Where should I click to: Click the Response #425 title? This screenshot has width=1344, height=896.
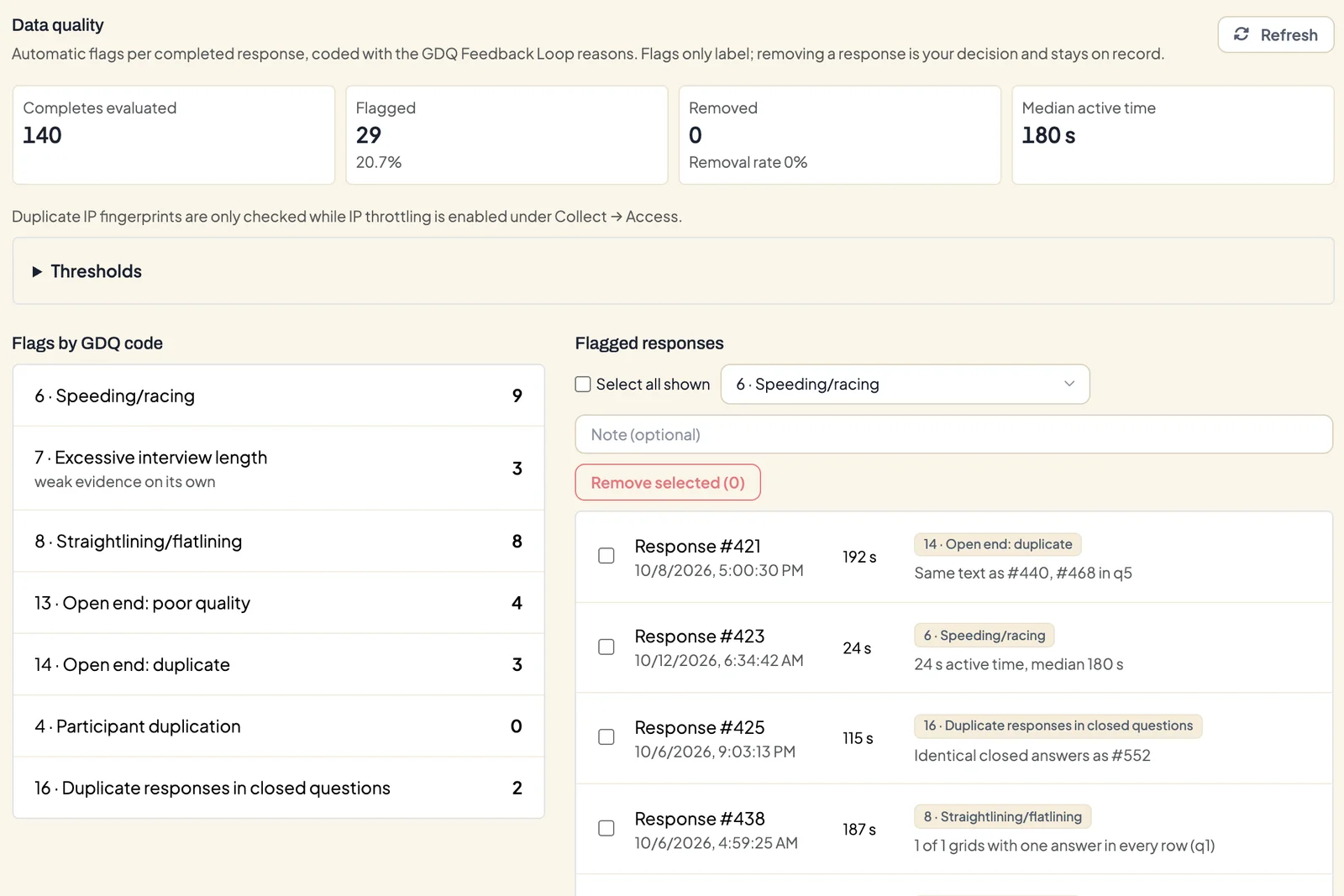(x=700, y=728)
